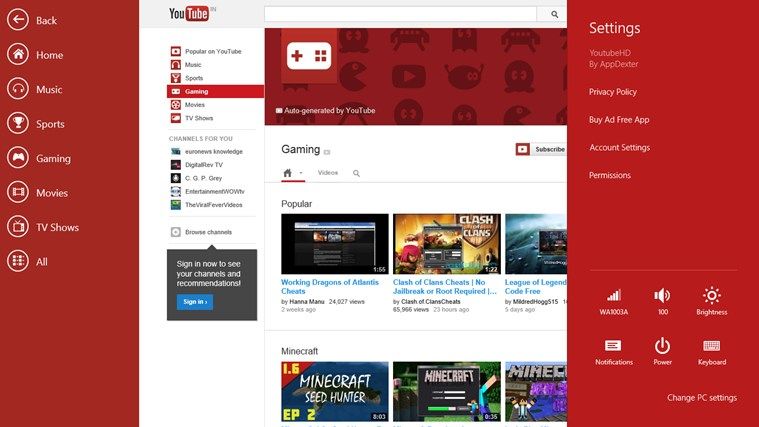Click Working Dragons of Atlantis Cheats title

pos(330,287)
